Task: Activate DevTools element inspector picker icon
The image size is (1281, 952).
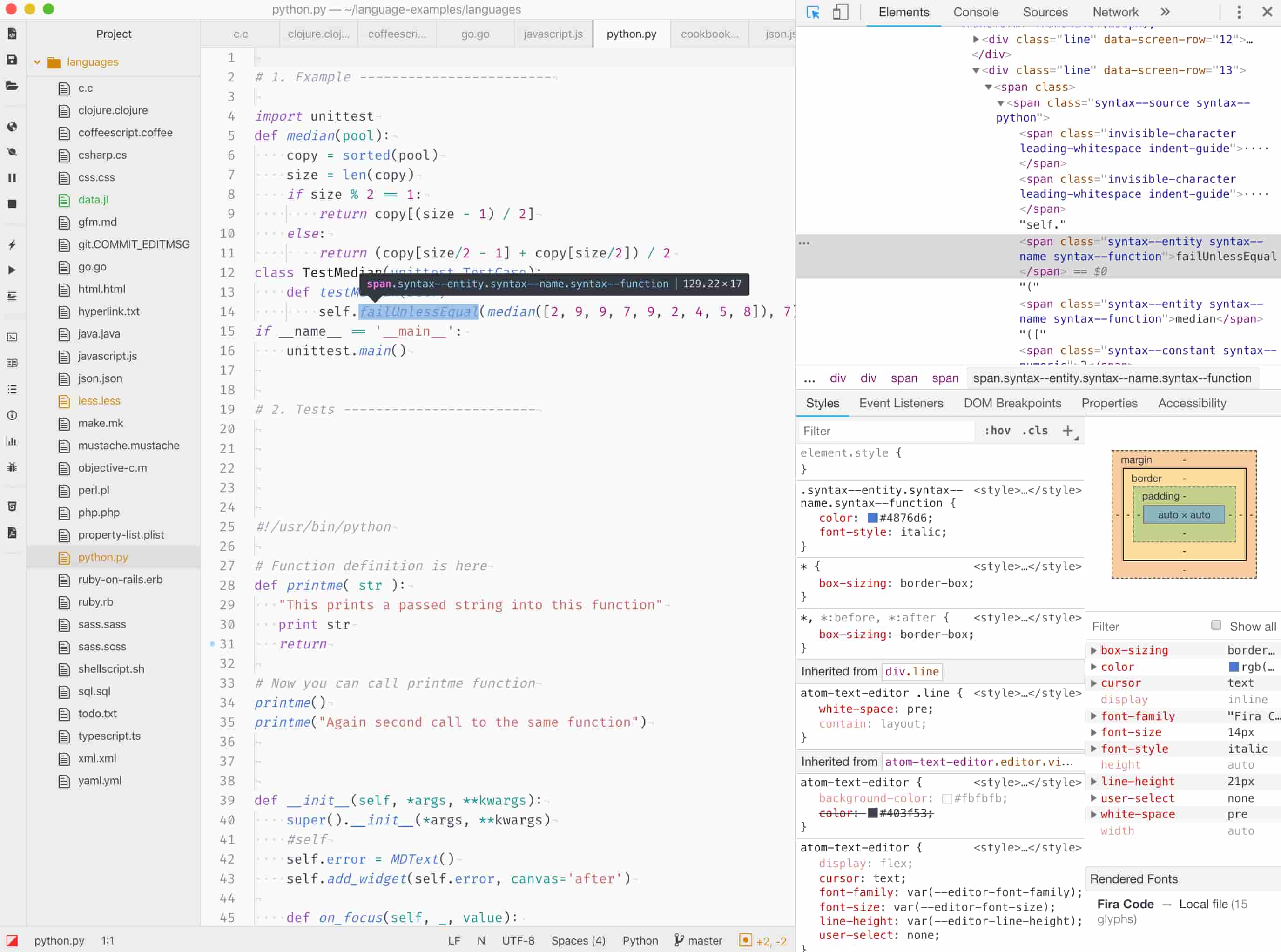Action: coord(813,12)
